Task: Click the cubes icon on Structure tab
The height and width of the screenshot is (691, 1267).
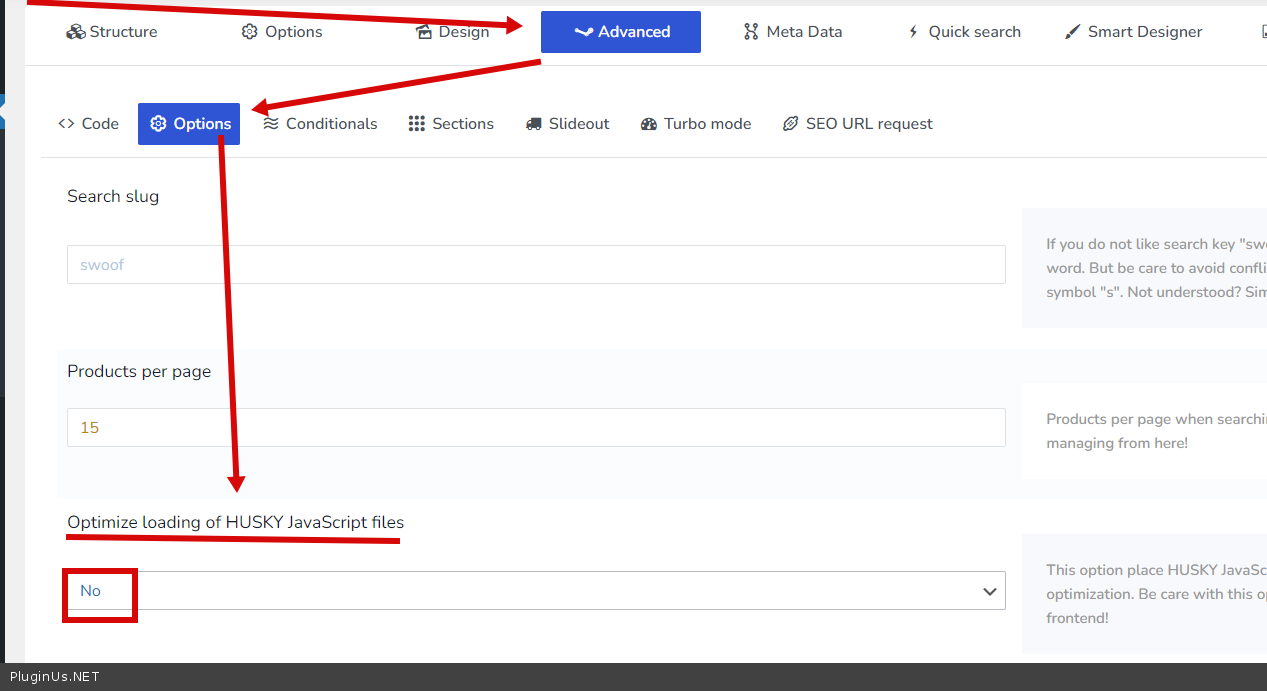Action: pos(76,32)
